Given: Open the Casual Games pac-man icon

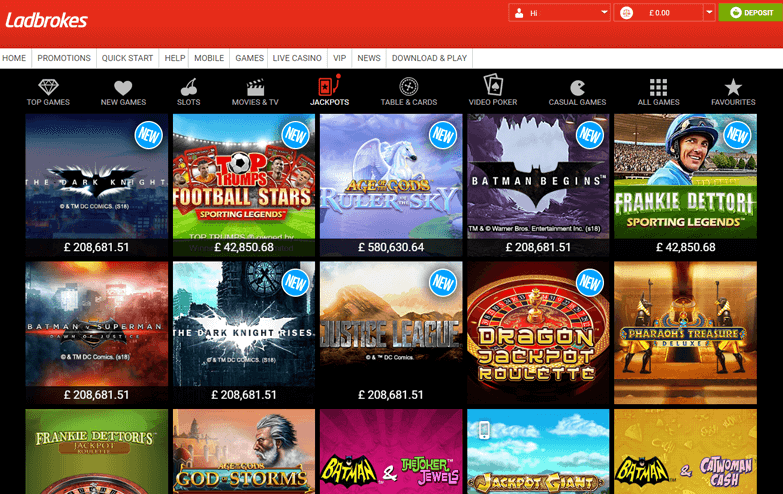Looking at the screenshot, I should coord(577,88).
